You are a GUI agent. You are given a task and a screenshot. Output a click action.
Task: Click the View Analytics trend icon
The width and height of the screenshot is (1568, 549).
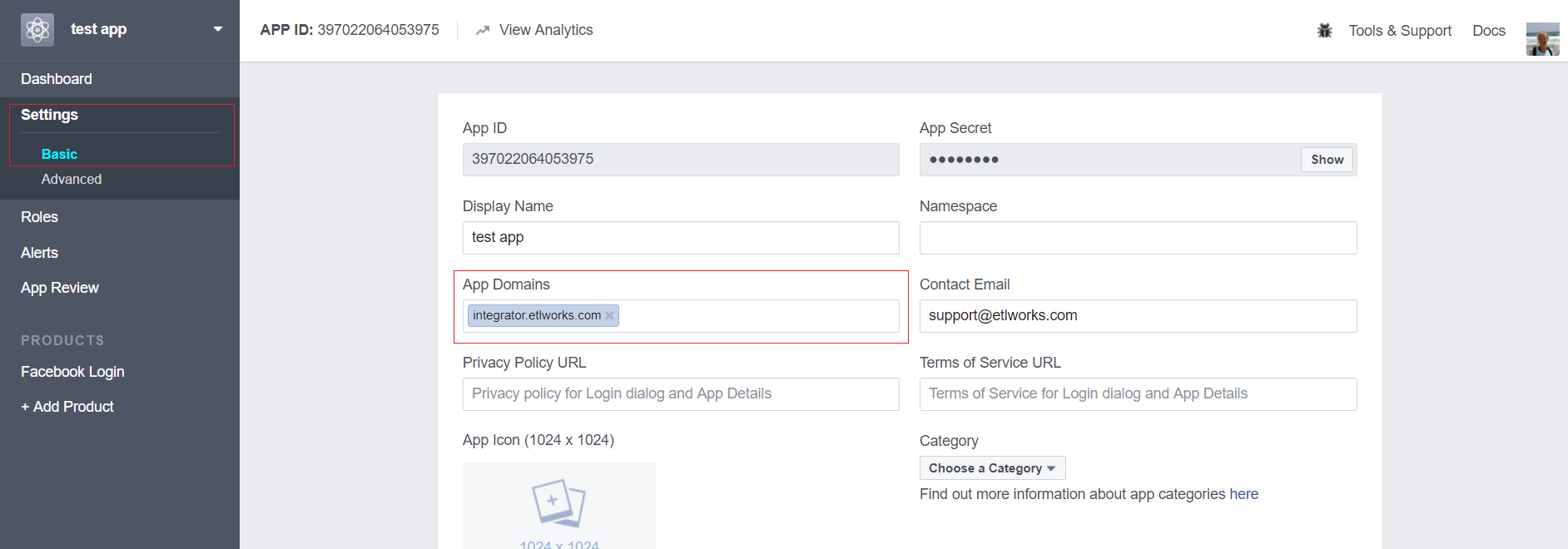click(483, 31)
